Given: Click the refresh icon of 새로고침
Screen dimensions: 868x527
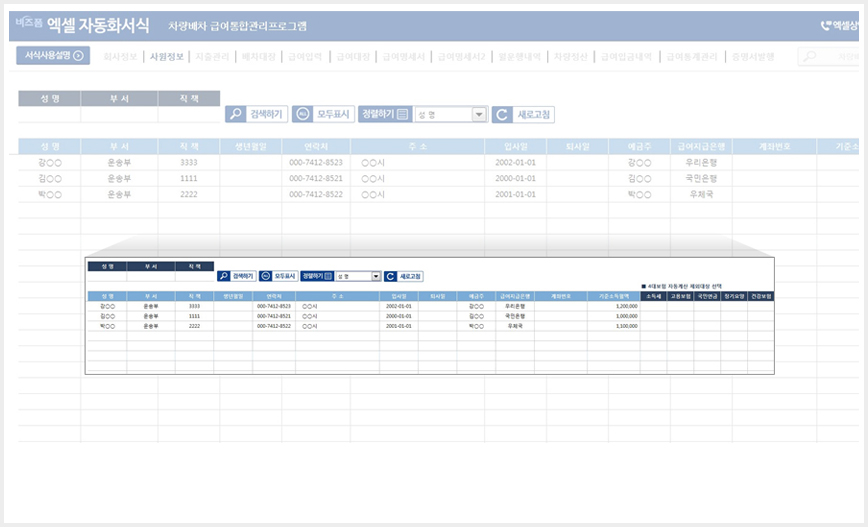Looking at the screenshot, I should 502,115.
